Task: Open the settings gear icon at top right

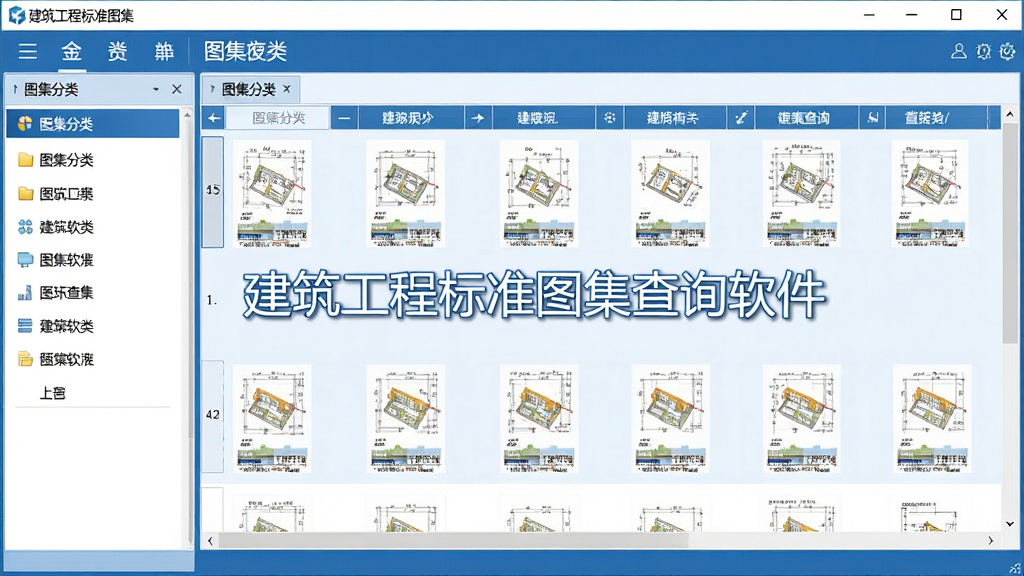Action: pyautogui.click(x=1007, y=51)
